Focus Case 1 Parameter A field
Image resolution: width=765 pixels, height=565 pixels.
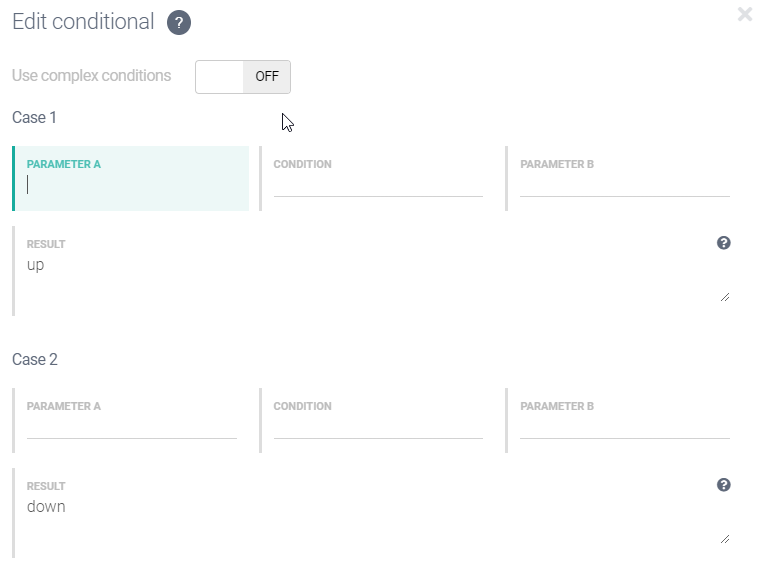tap(132, 185)
